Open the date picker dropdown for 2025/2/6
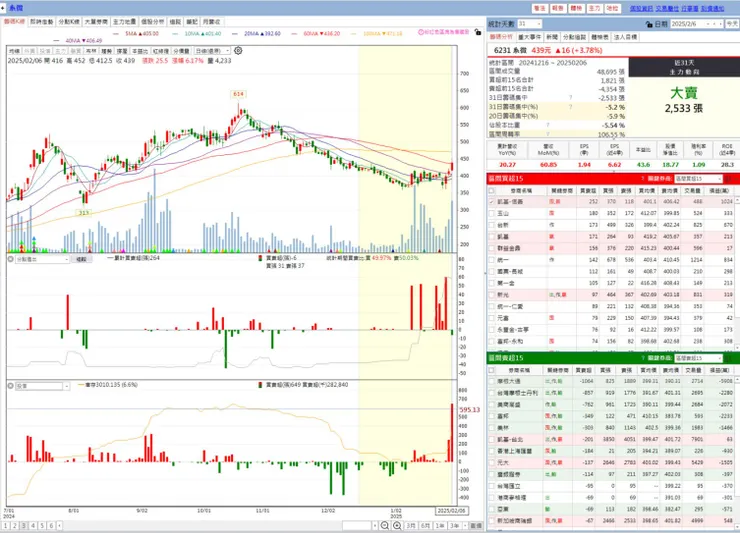The image size is (740, 533). [x=707, y=24]
